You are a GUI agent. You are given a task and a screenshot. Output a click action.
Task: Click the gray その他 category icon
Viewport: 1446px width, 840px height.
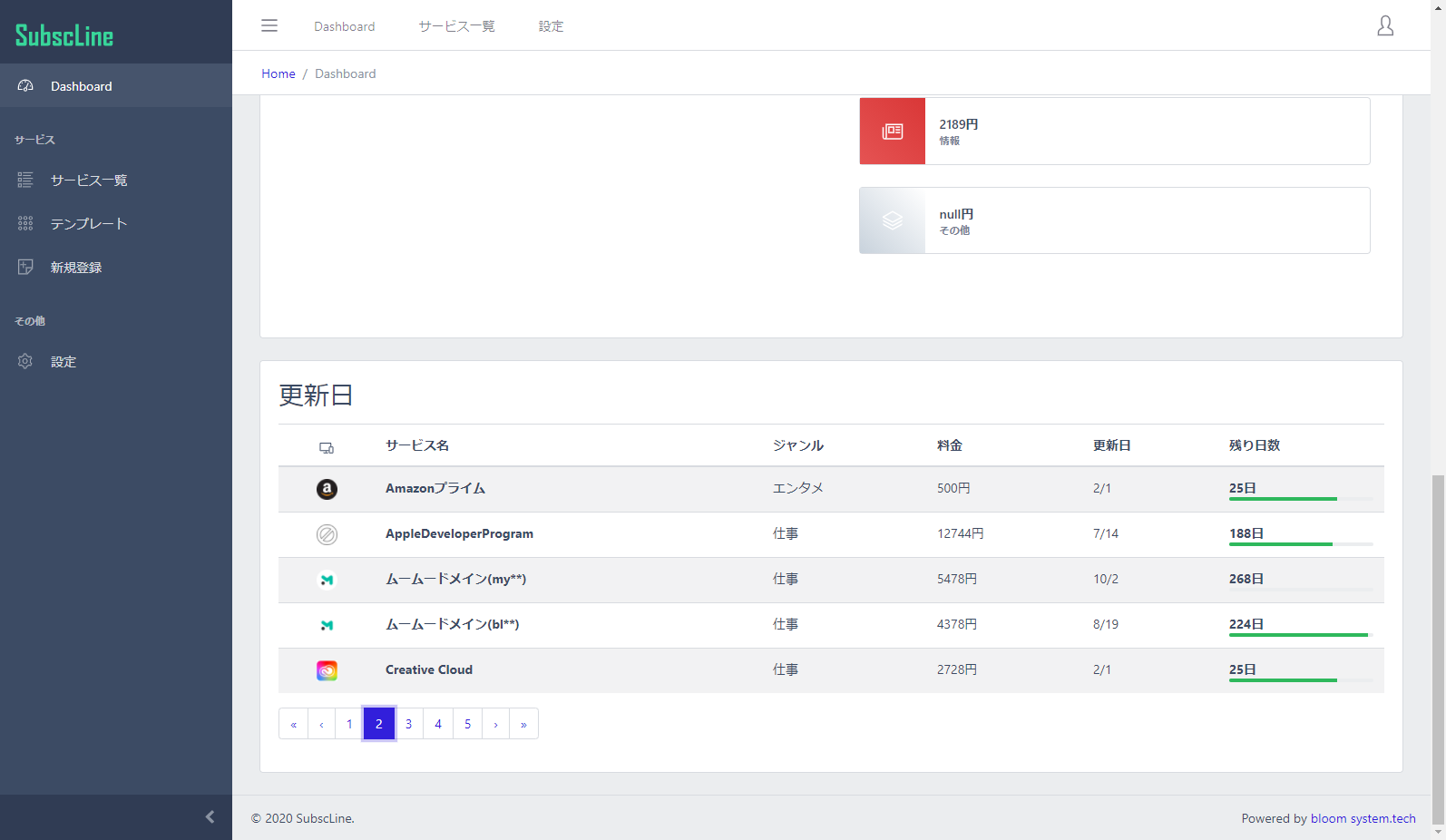[x=892, y=220]
